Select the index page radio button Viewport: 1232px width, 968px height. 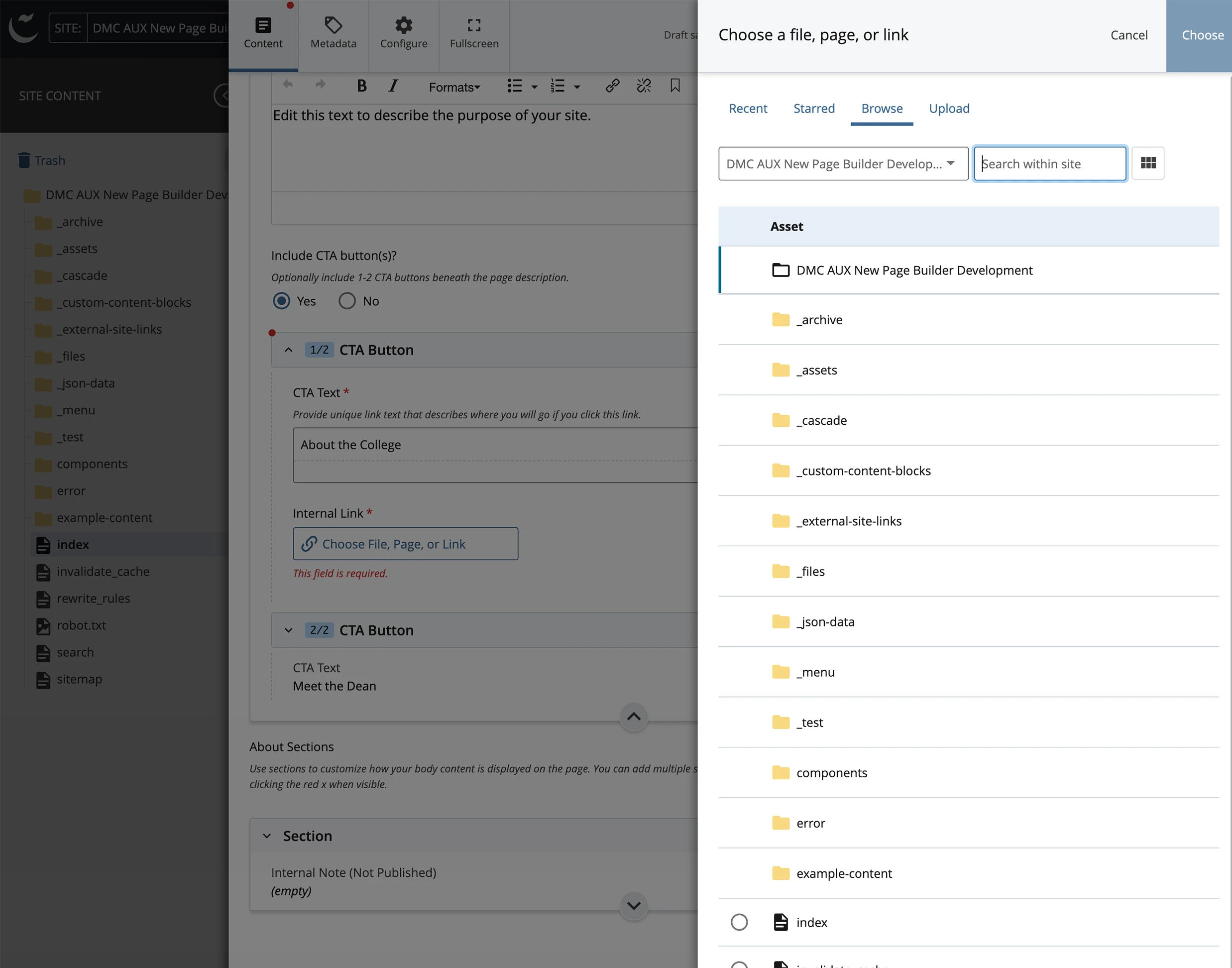[x=739, y=922]
